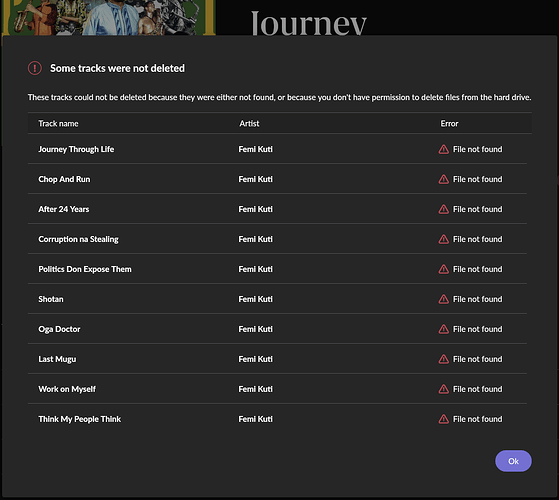Select the Work on Myself track name
This screenshot has width=559, height=500.
point(67,389)
